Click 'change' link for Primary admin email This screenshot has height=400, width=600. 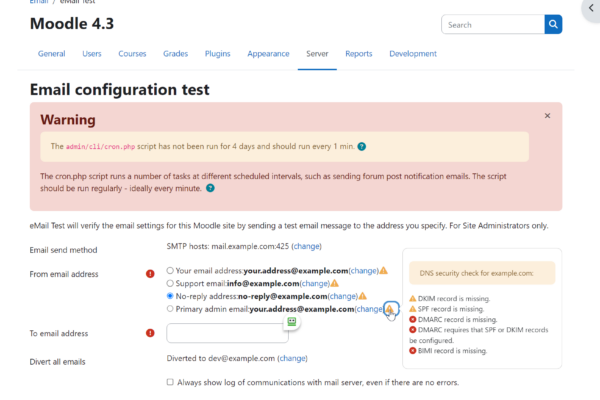coord(370,309)
